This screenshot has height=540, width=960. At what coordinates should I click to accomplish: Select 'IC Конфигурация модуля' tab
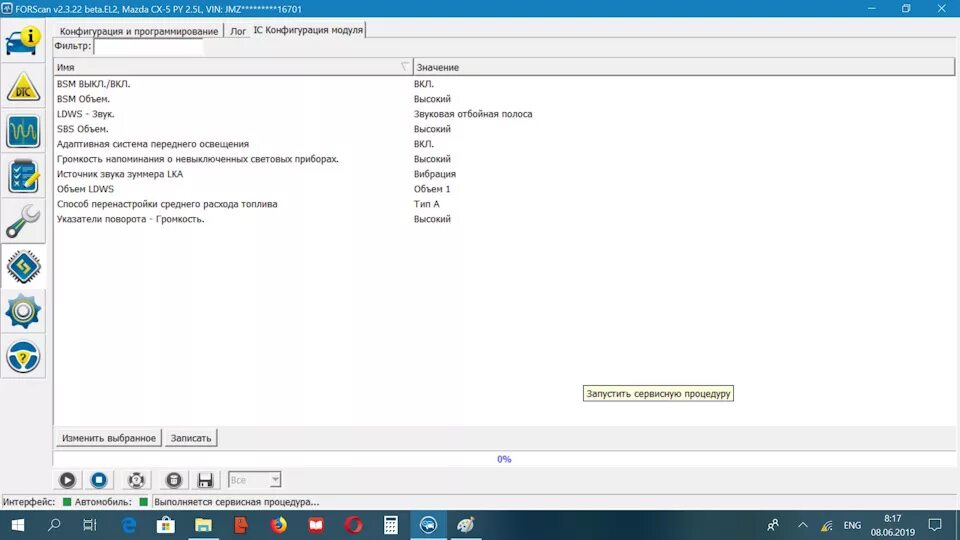(x=308, y=30)
